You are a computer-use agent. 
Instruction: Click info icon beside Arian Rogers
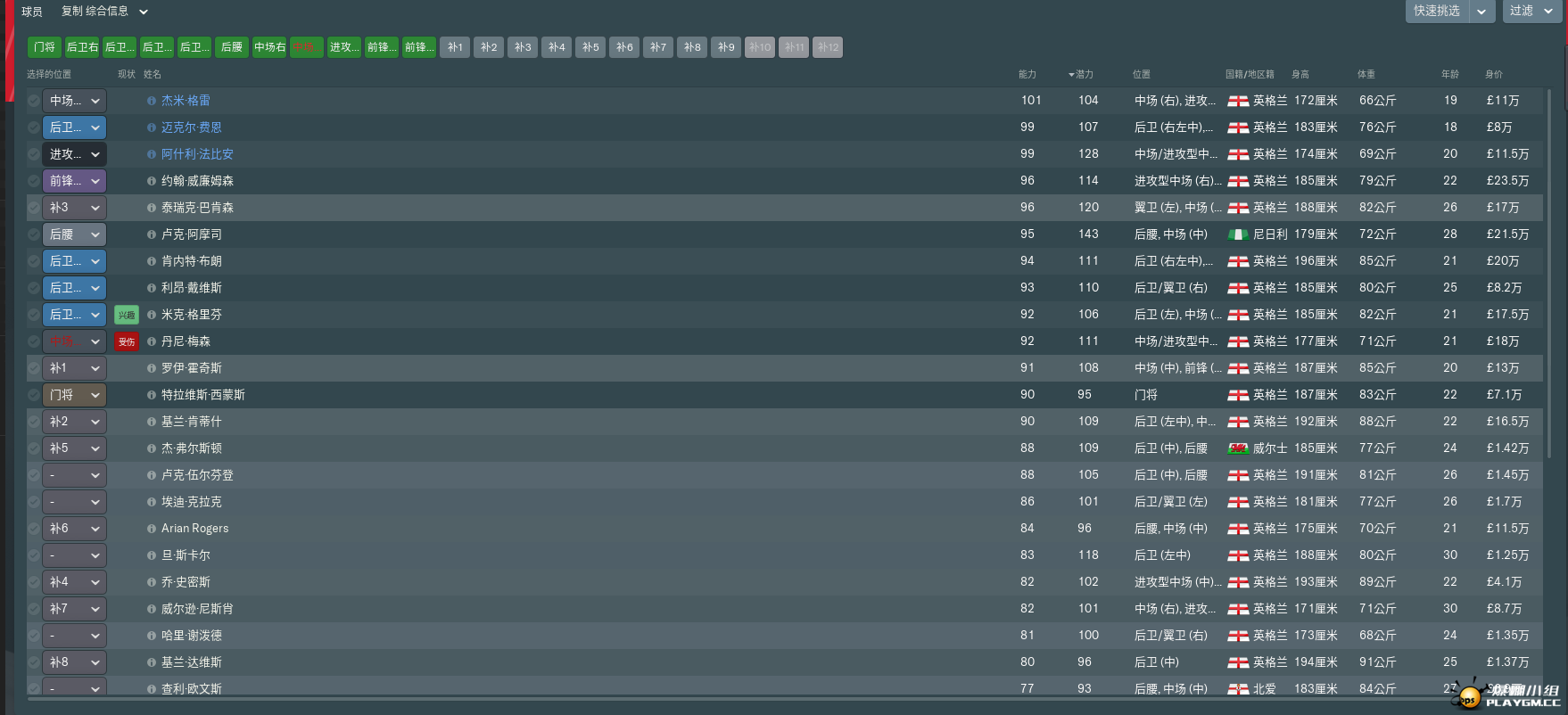click(x=152, y=529)
